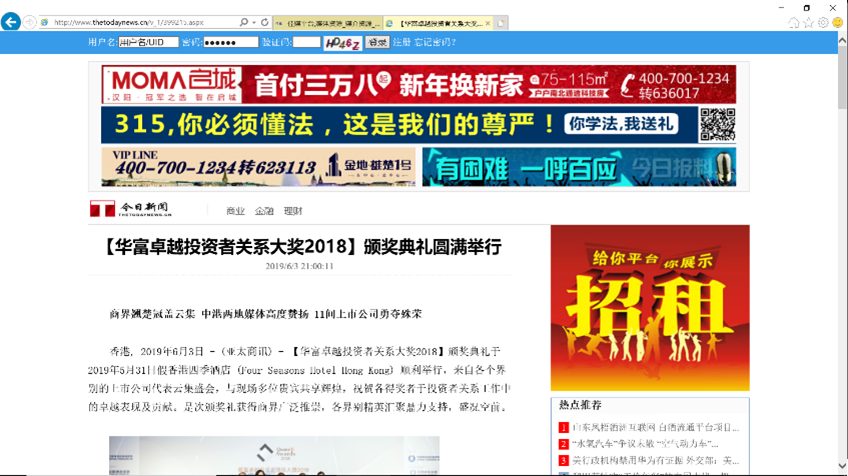Click the timestamp 2019/6/3 21:00:11

tap(299, 266)
